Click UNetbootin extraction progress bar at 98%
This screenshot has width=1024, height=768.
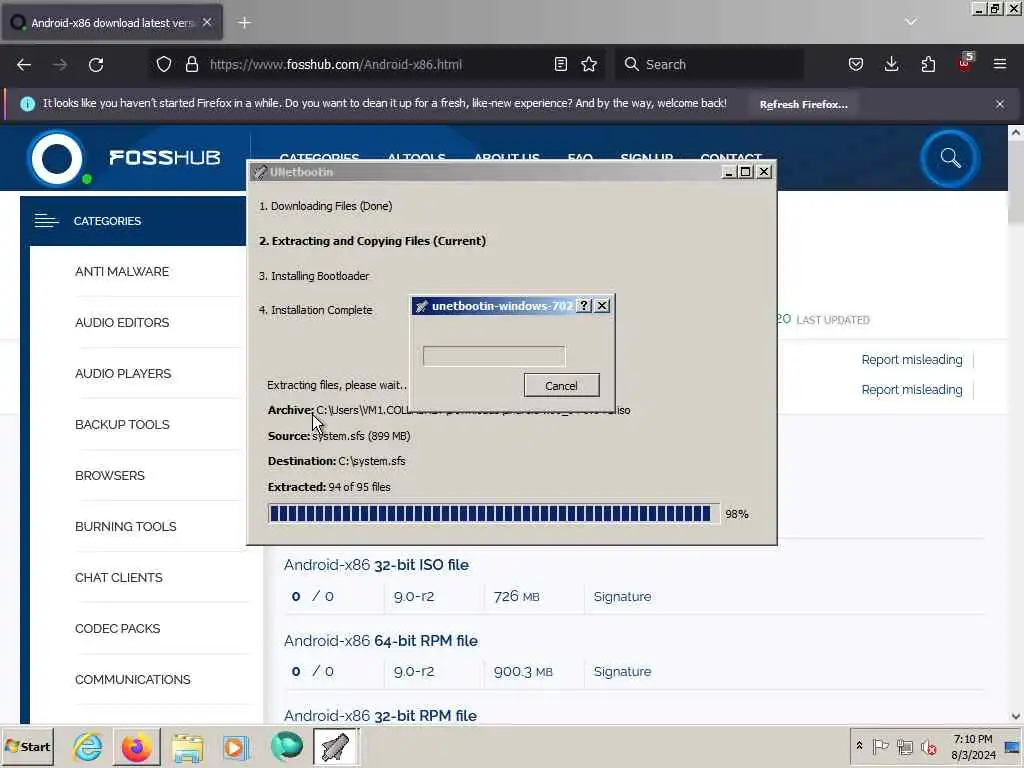pos(494,513)
